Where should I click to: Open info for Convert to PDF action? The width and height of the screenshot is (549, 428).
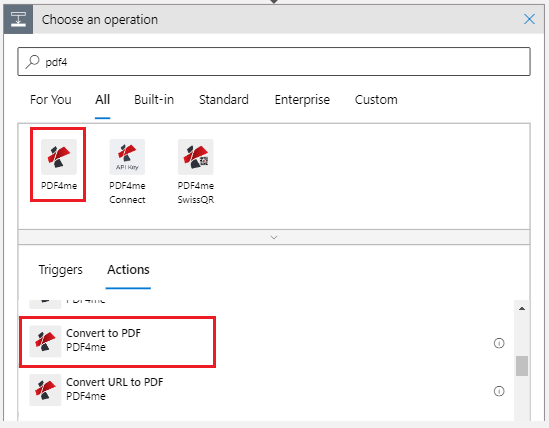coord(499,343)
